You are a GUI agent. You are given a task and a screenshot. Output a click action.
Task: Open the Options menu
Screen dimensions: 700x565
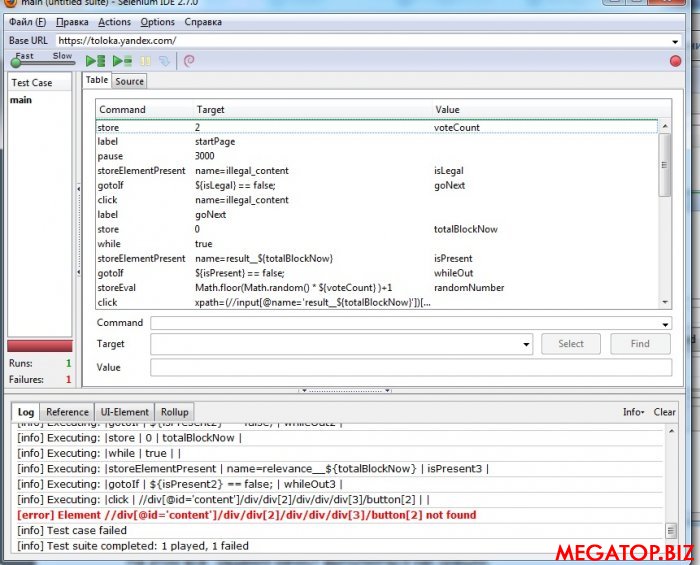point(157,22)
